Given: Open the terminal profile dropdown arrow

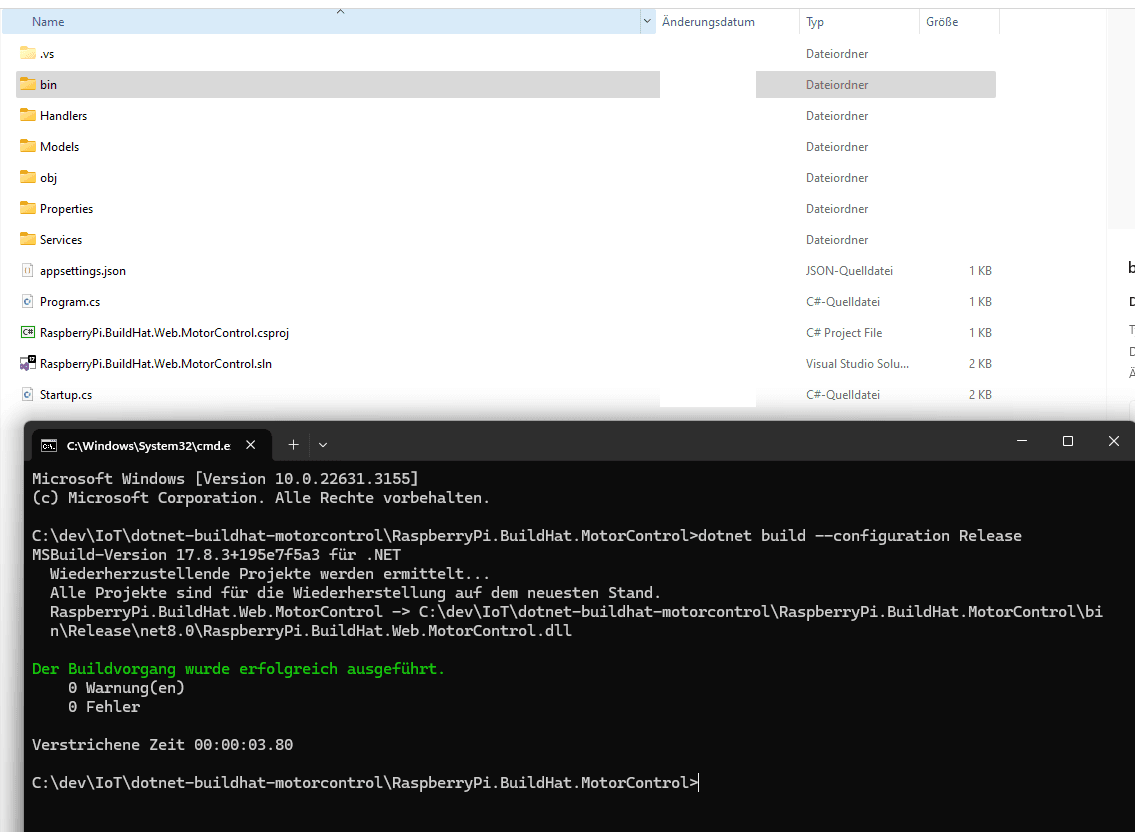Looking at the screenshot, I should (x=323, y=444).
